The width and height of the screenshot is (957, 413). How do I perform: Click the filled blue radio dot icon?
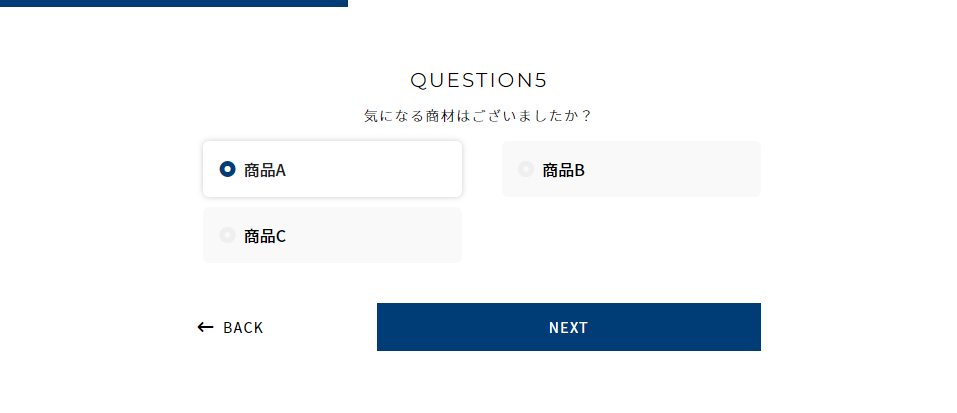228,170
